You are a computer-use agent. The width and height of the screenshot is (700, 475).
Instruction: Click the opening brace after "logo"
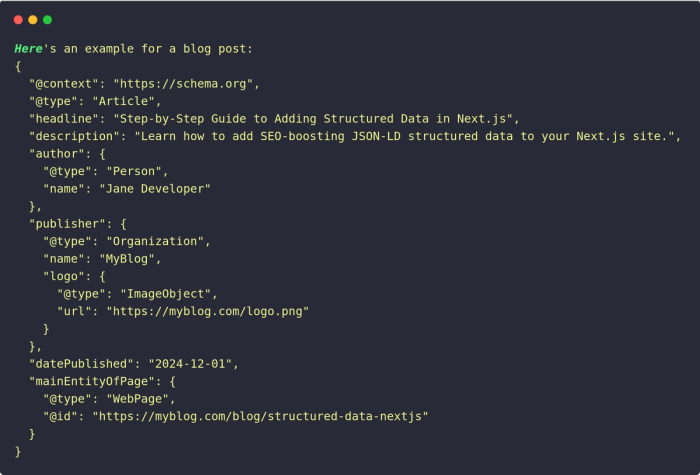pos(102,276)
